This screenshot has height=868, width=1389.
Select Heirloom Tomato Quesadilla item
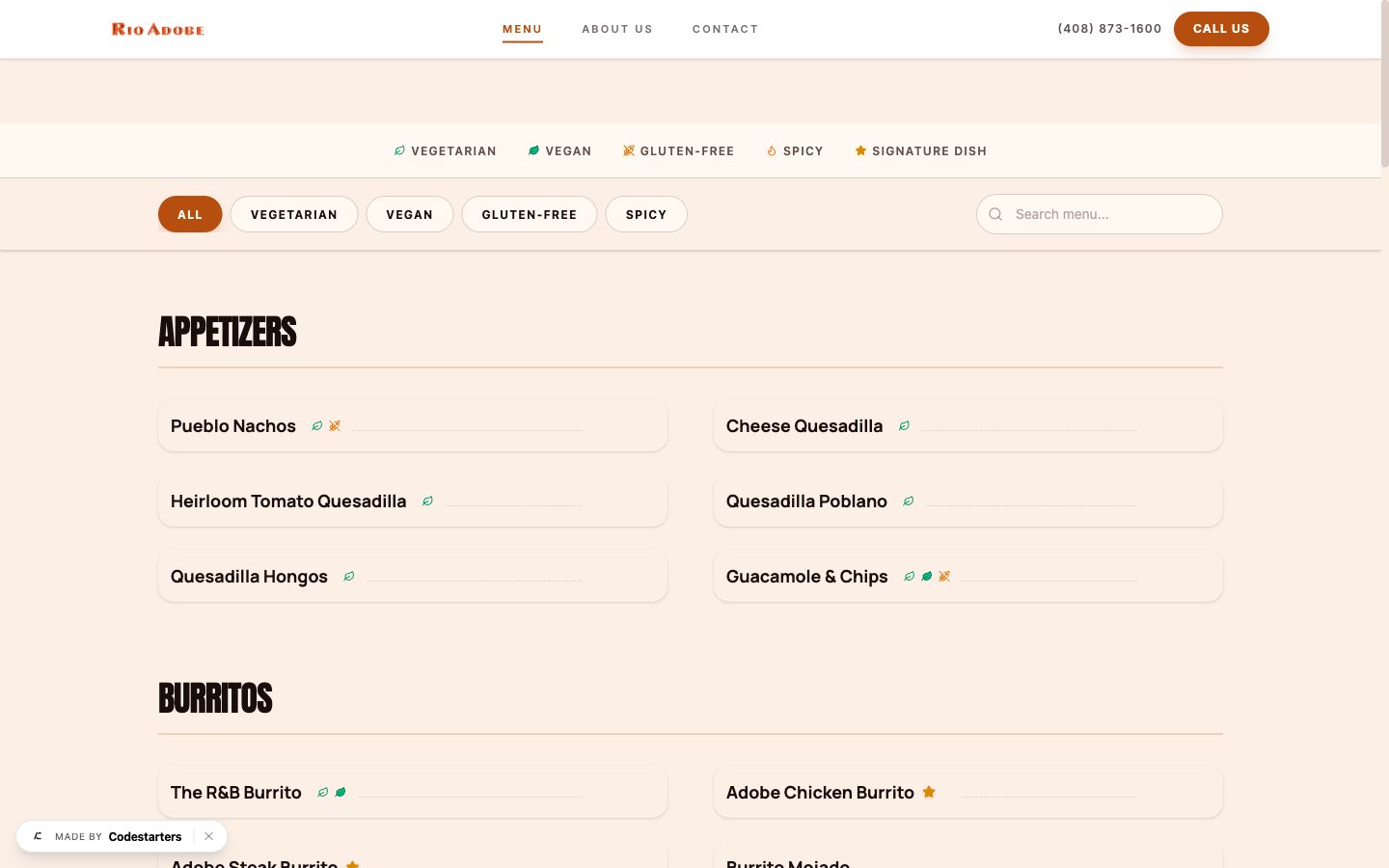[413, 501]
